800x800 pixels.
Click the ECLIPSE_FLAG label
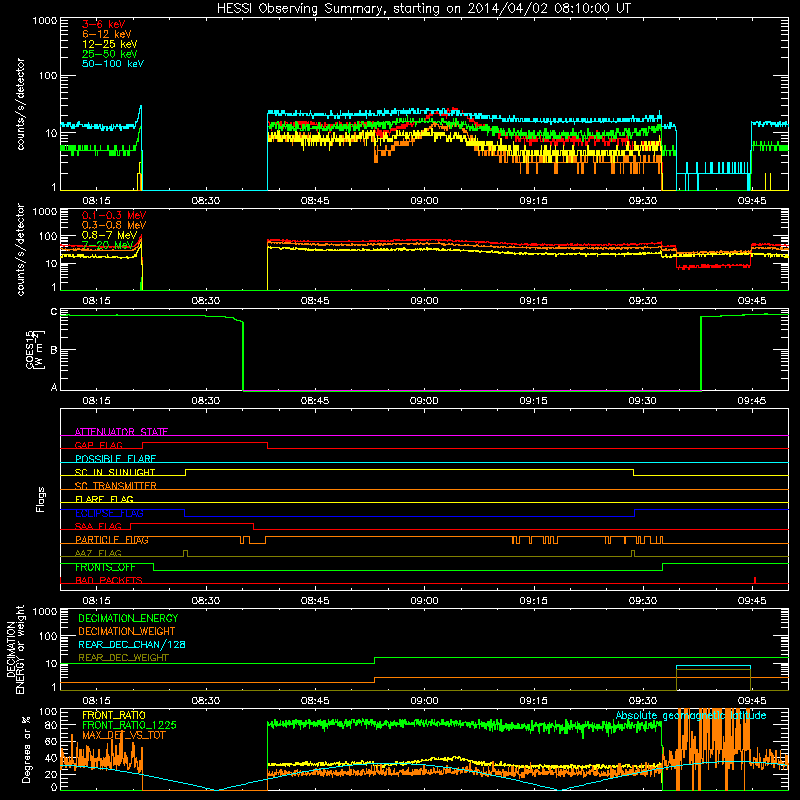(109, 513)
